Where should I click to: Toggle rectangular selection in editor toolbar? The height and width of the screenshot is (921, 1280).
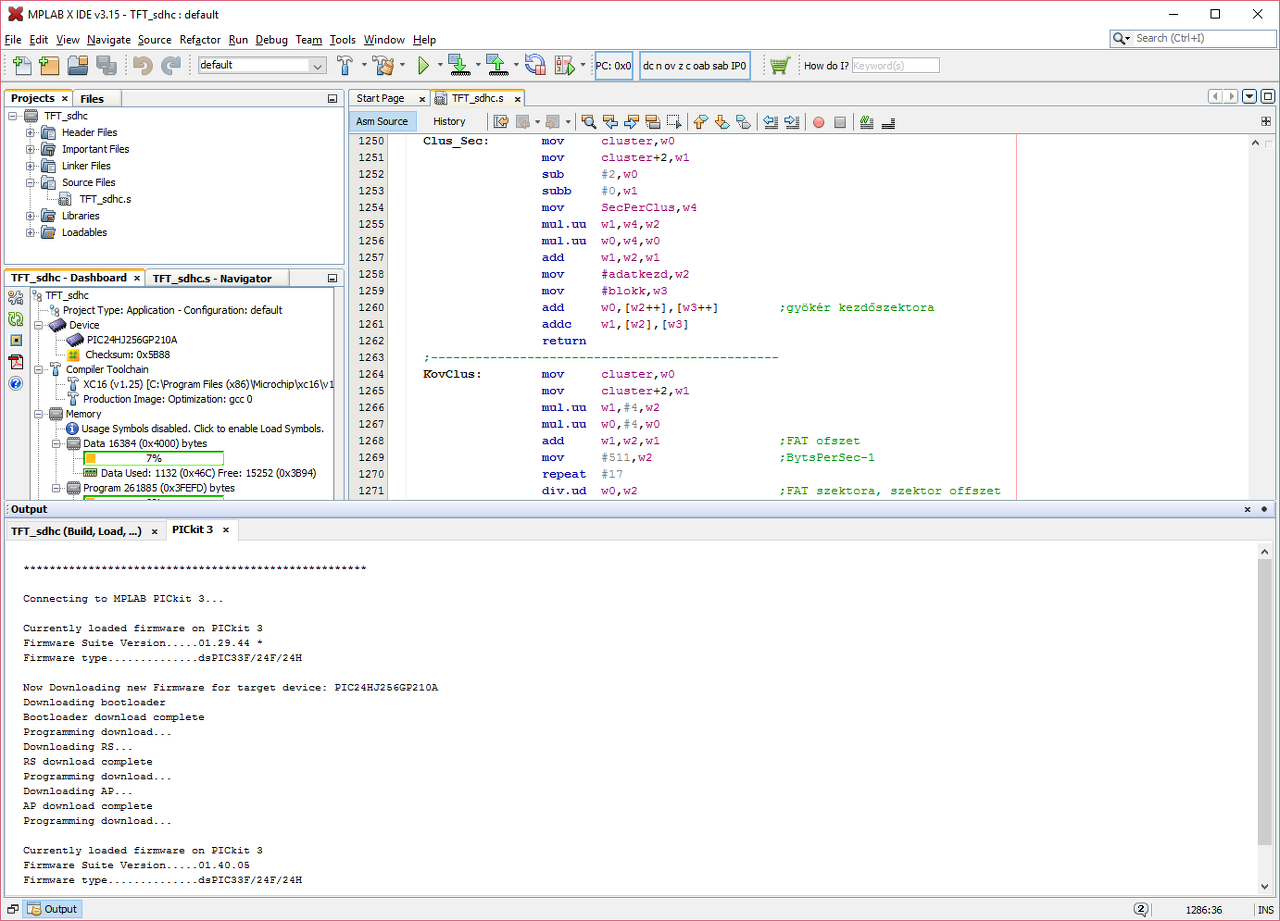click(675, 122)
